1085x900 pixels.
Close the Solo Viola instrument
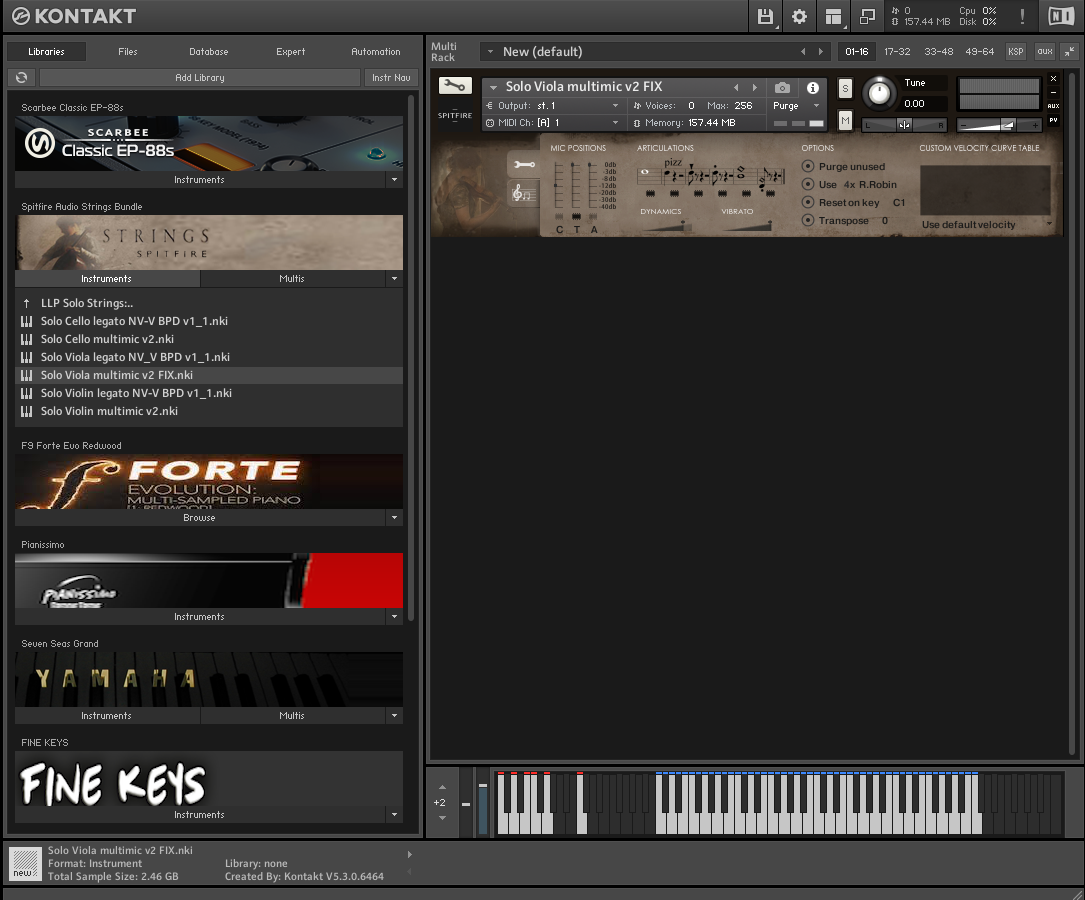tap(1053, 79)
